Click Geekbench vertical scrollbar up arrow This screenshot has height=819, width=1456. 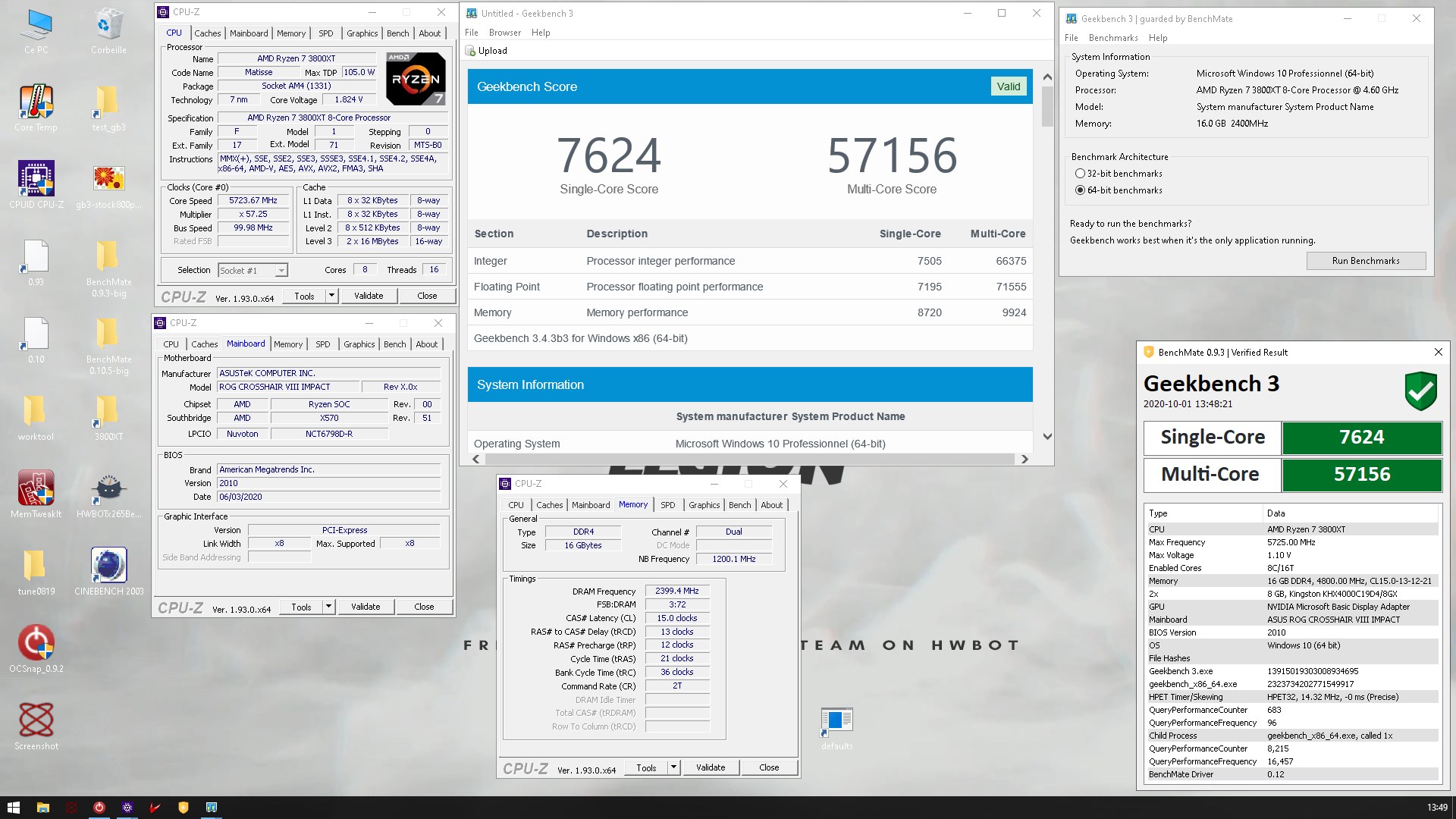pyautogui.click(x=1047, y=77)
